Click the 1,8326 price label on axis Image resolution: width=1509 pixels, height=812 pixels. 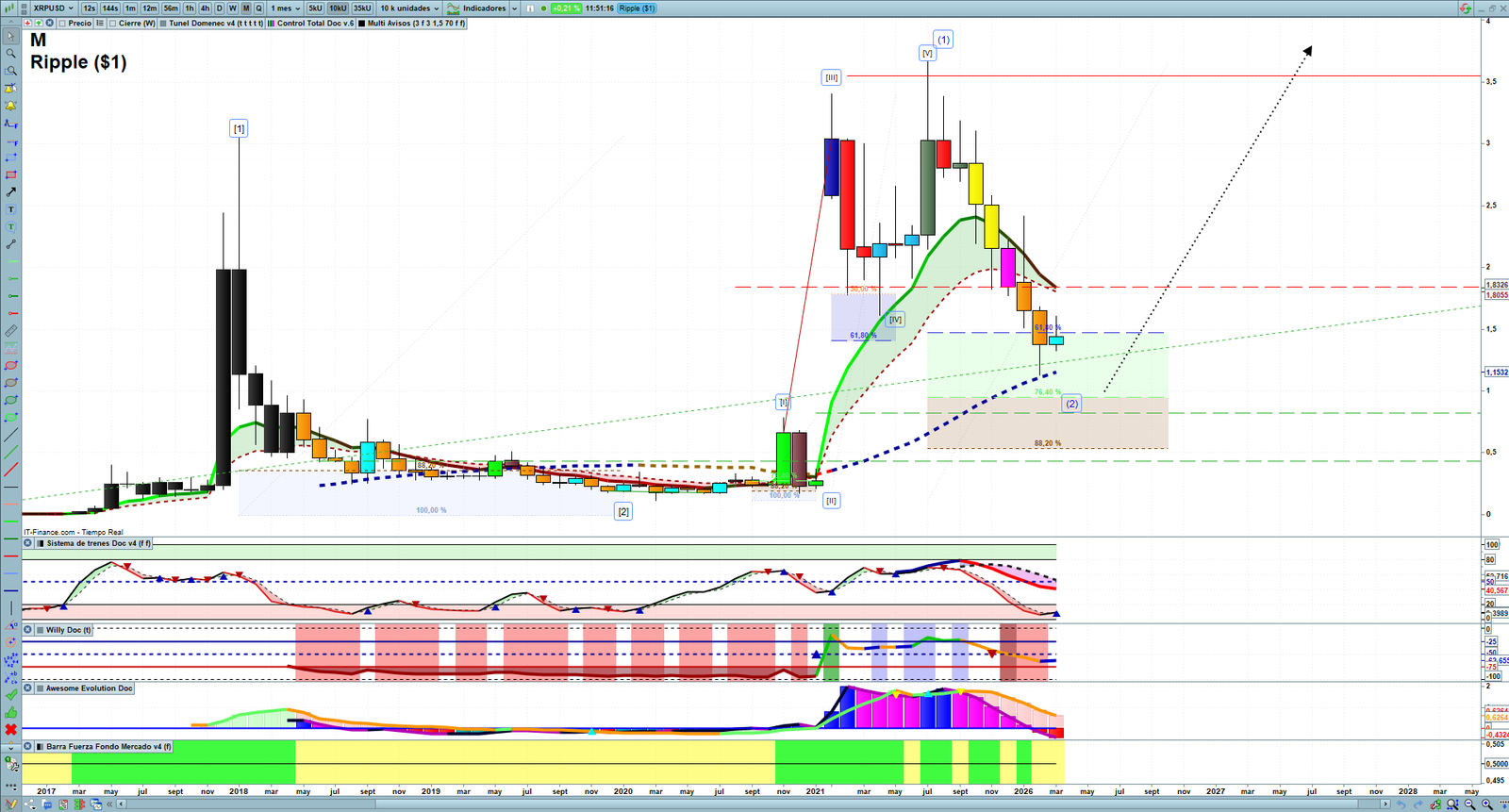click(x=1497, y=285)
